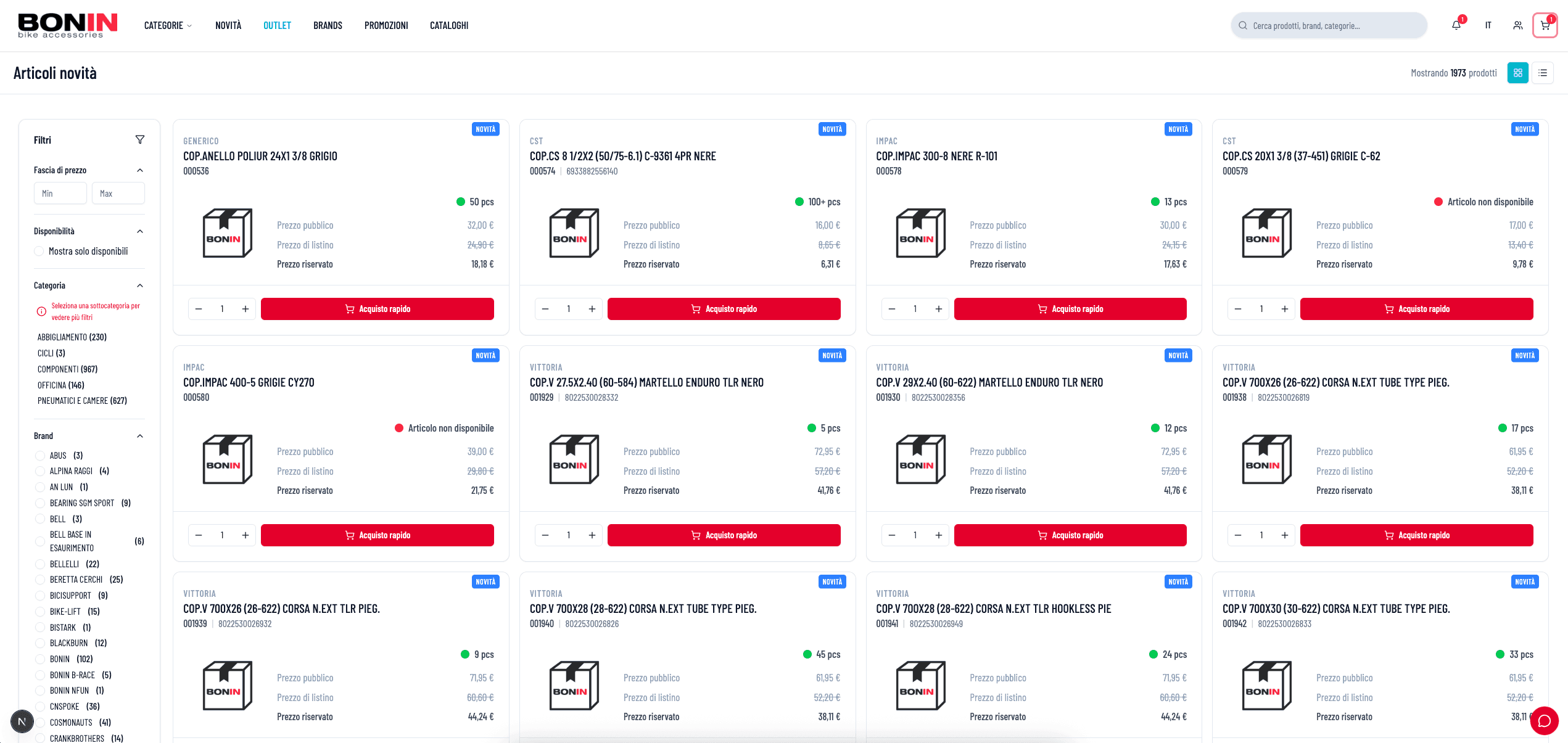Check the ALPINA RAGGI brand filter
1568x743 pixels.
(40, 471)
